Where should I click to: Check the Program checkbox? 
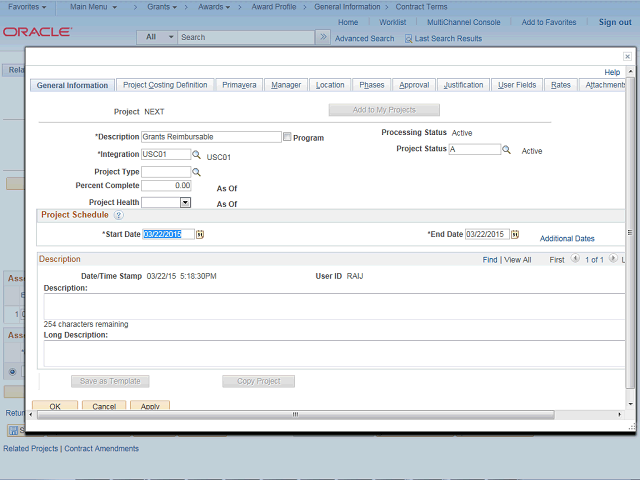[287, 137]
